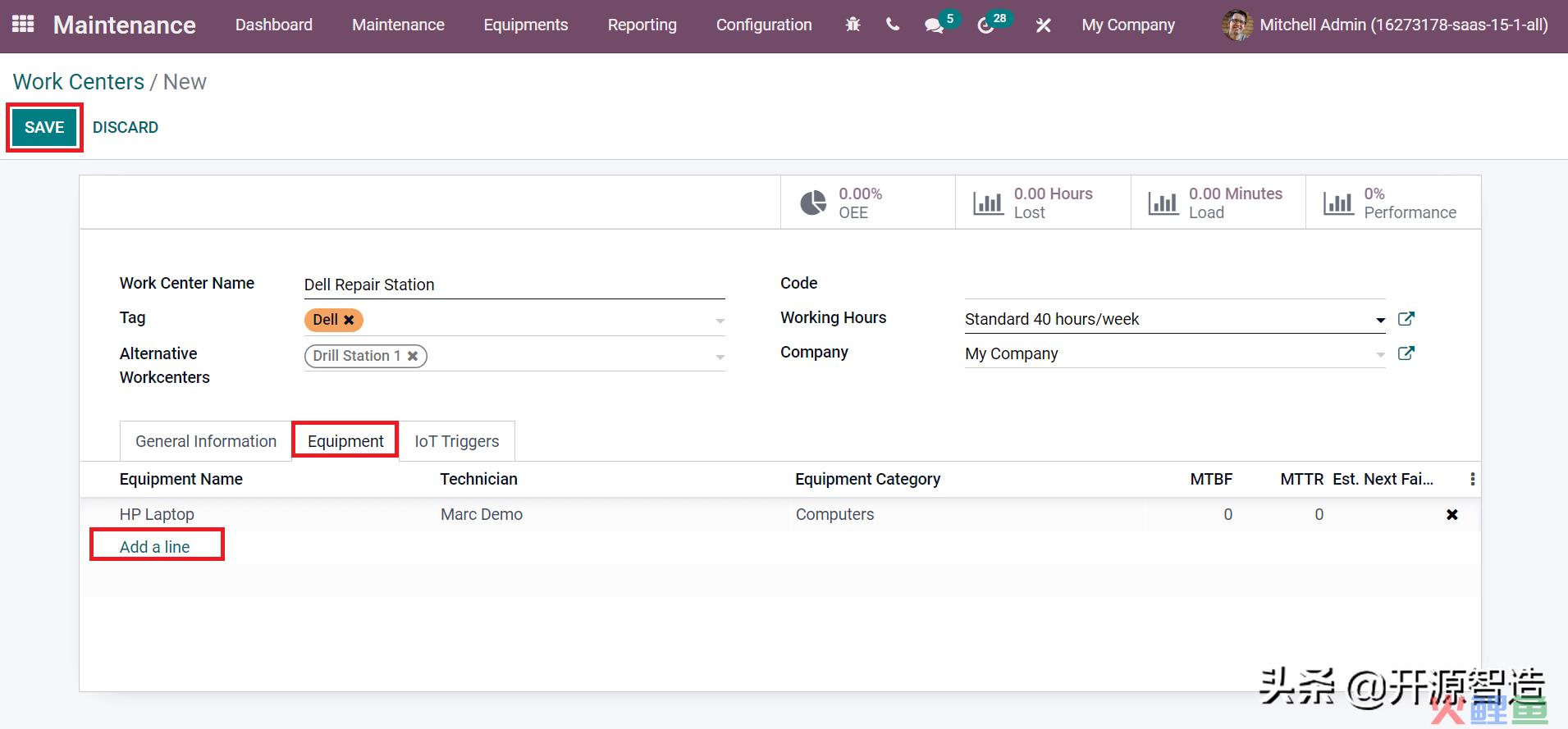The image size is (1568, 729).
Task: Sort by MTTR column header
Action: tap(1302, 479)
